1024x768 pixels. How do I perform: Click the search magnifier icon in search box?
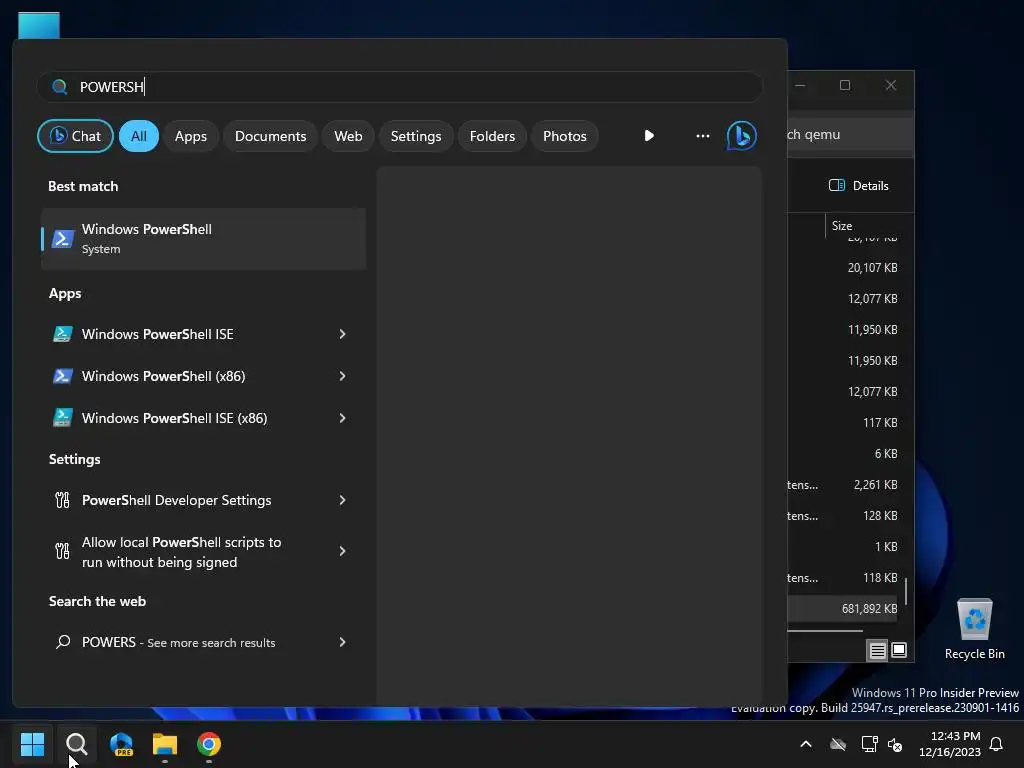pyautogui.click(x=59, y=87)
